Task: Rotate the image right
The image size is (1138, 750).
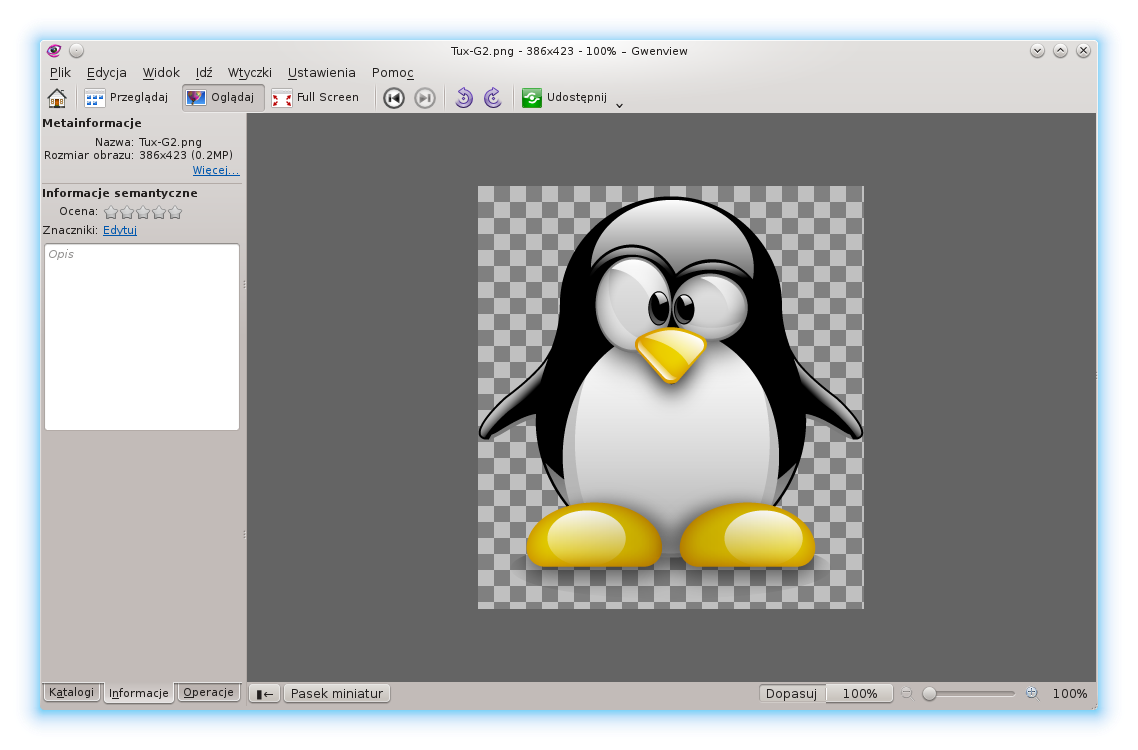Action: (x=493, y=98)
